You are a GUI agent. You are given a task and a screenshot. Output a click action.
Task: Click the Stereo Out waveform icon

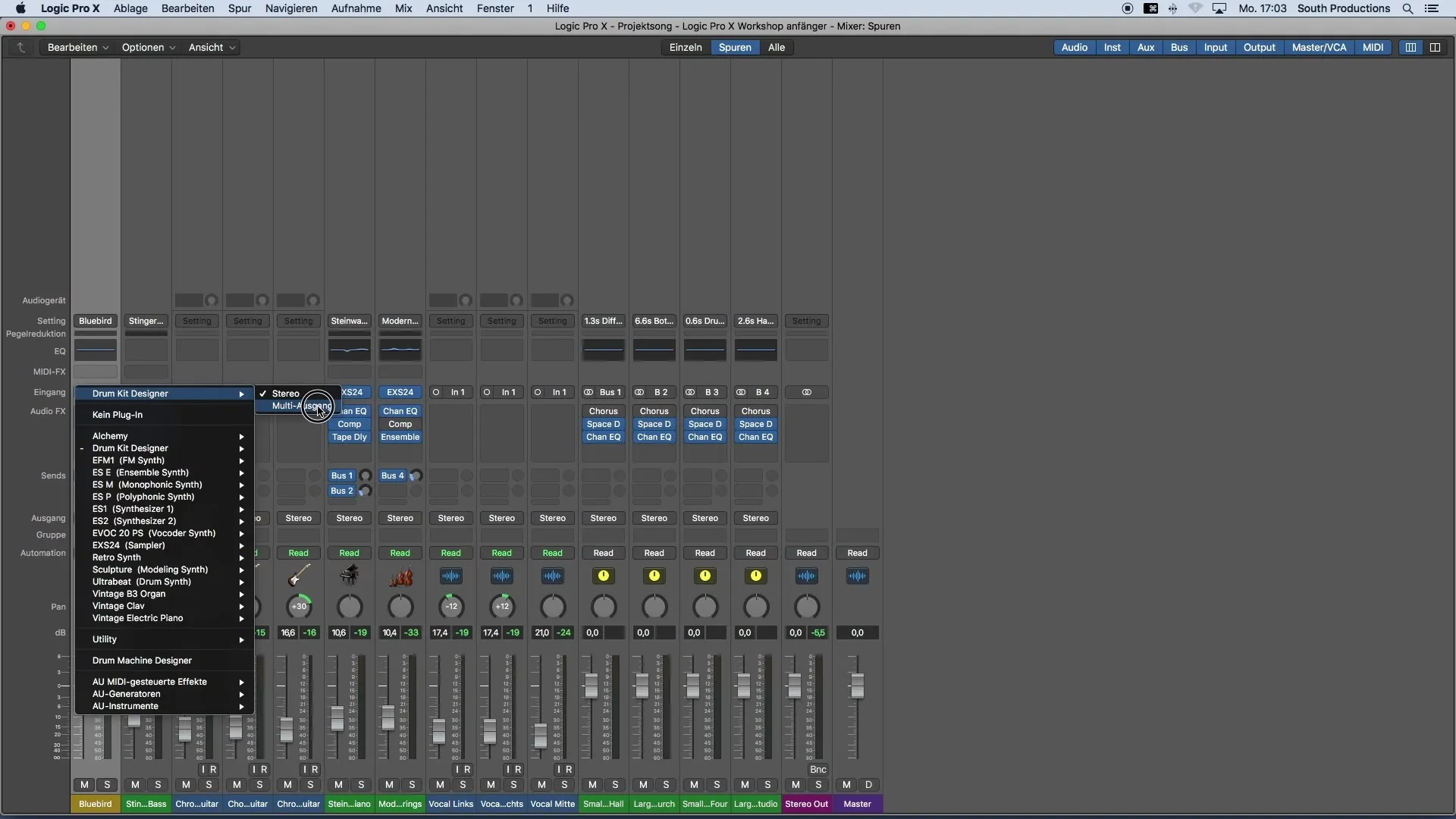point(807,576)
